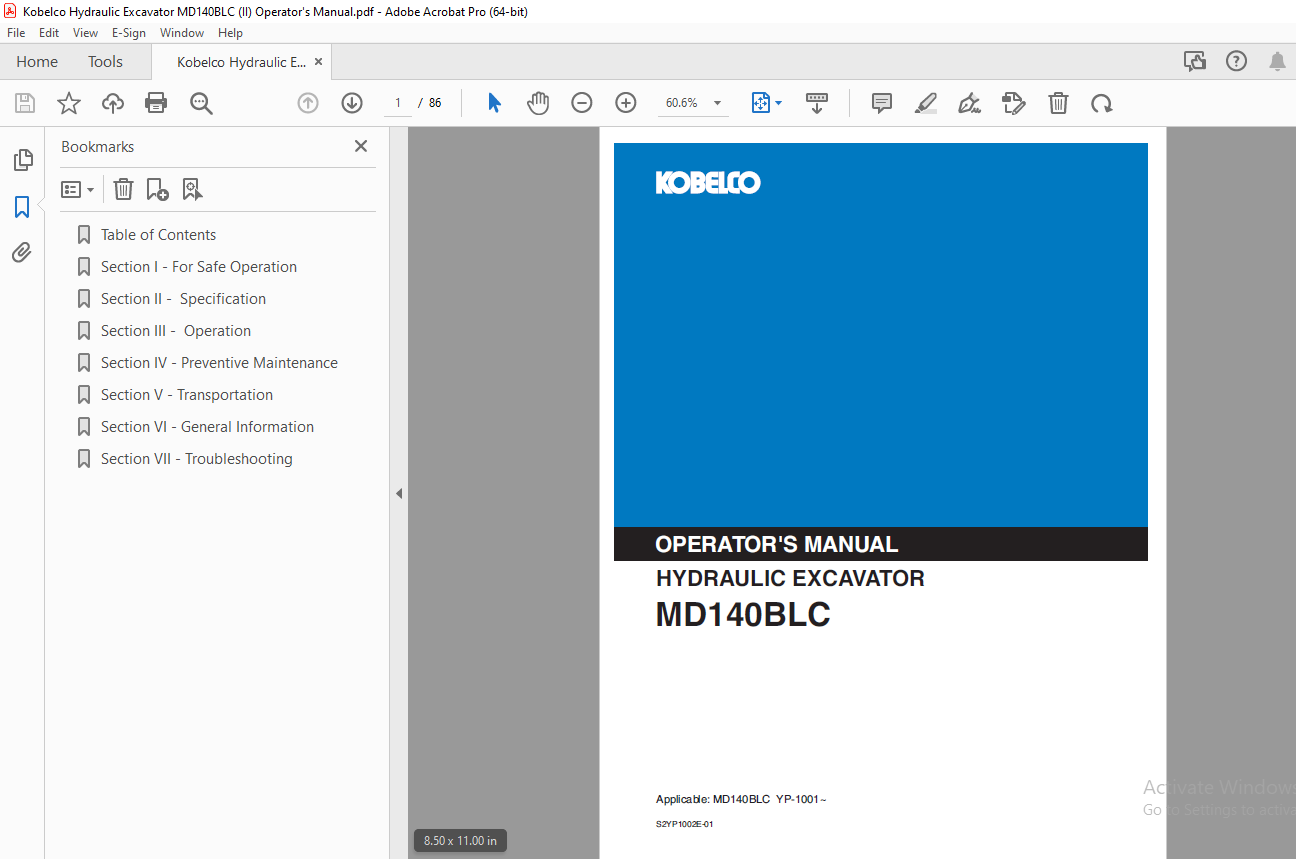Screen dimensions: 1296x859
Task: Jump to Section VII - Troubleshooting
Action: [x=197, y=459]
